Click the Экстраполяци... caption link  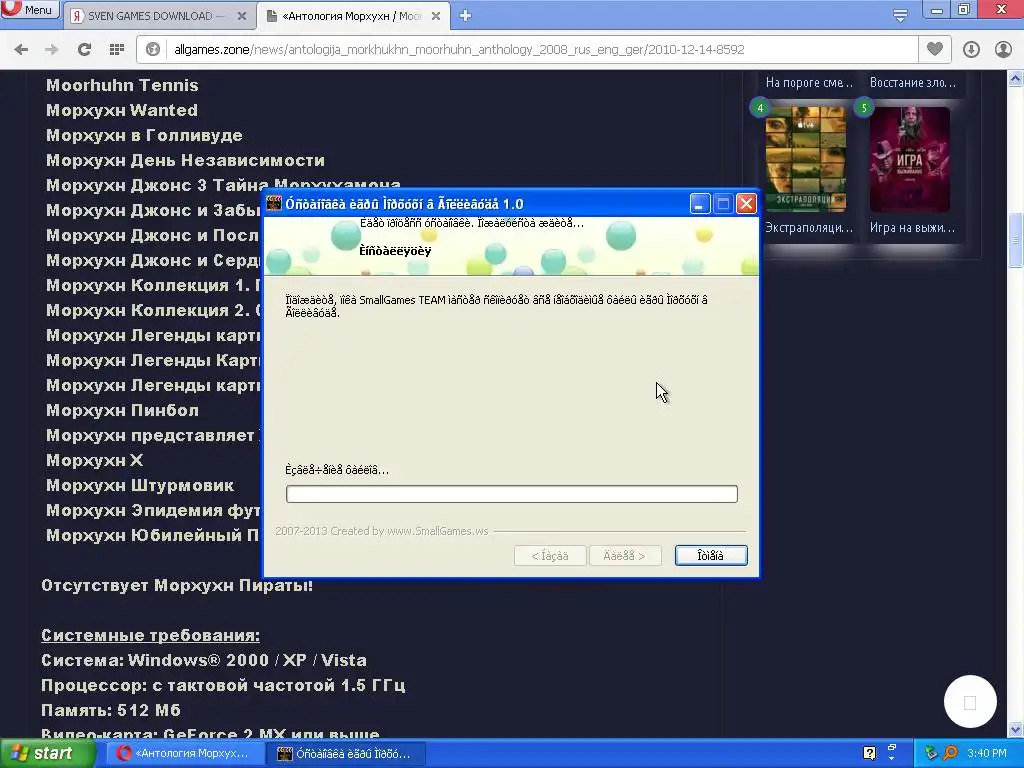pyautogui.click(x=809, y=228)
